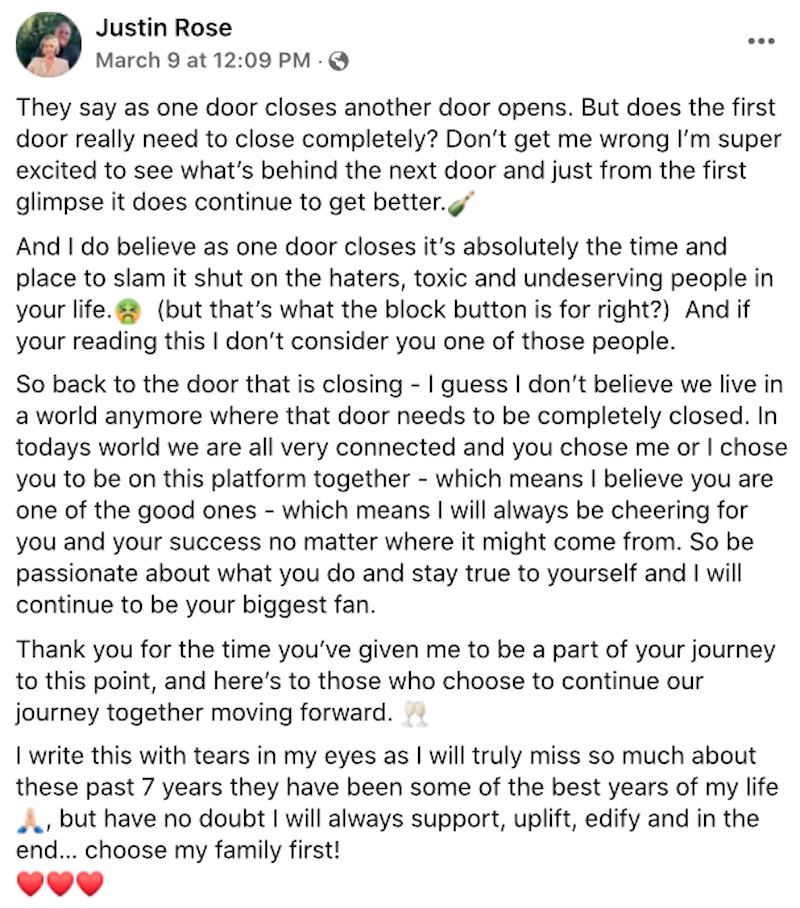Click the champagne bottle emoji
The image size is (800, 908).
point(461,203)
